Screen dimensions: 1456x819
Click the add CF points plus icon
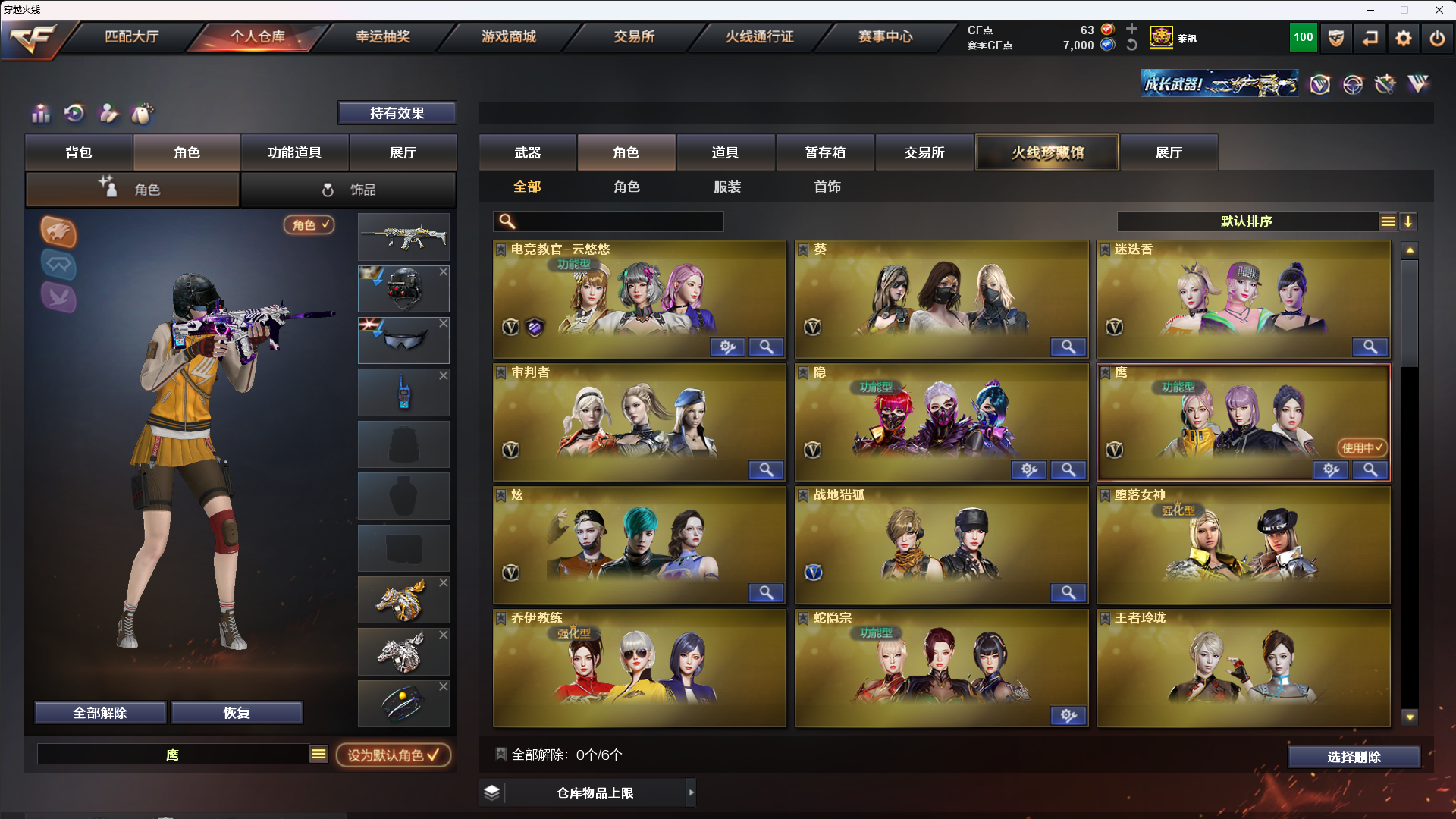pos(1131,29)
